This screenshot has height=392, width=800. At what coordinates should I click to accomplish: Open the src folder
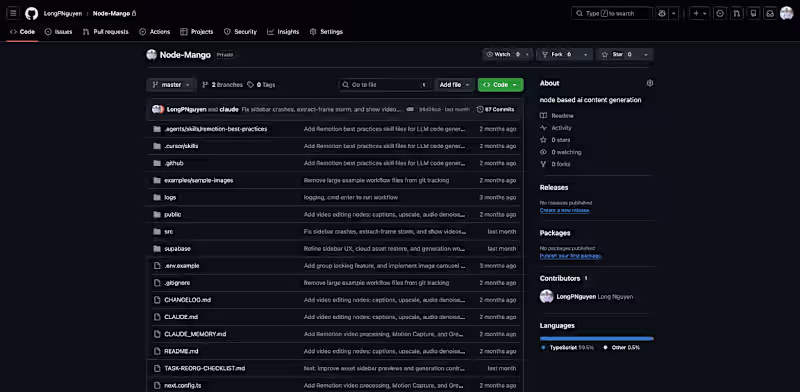[x=168, y=232]
